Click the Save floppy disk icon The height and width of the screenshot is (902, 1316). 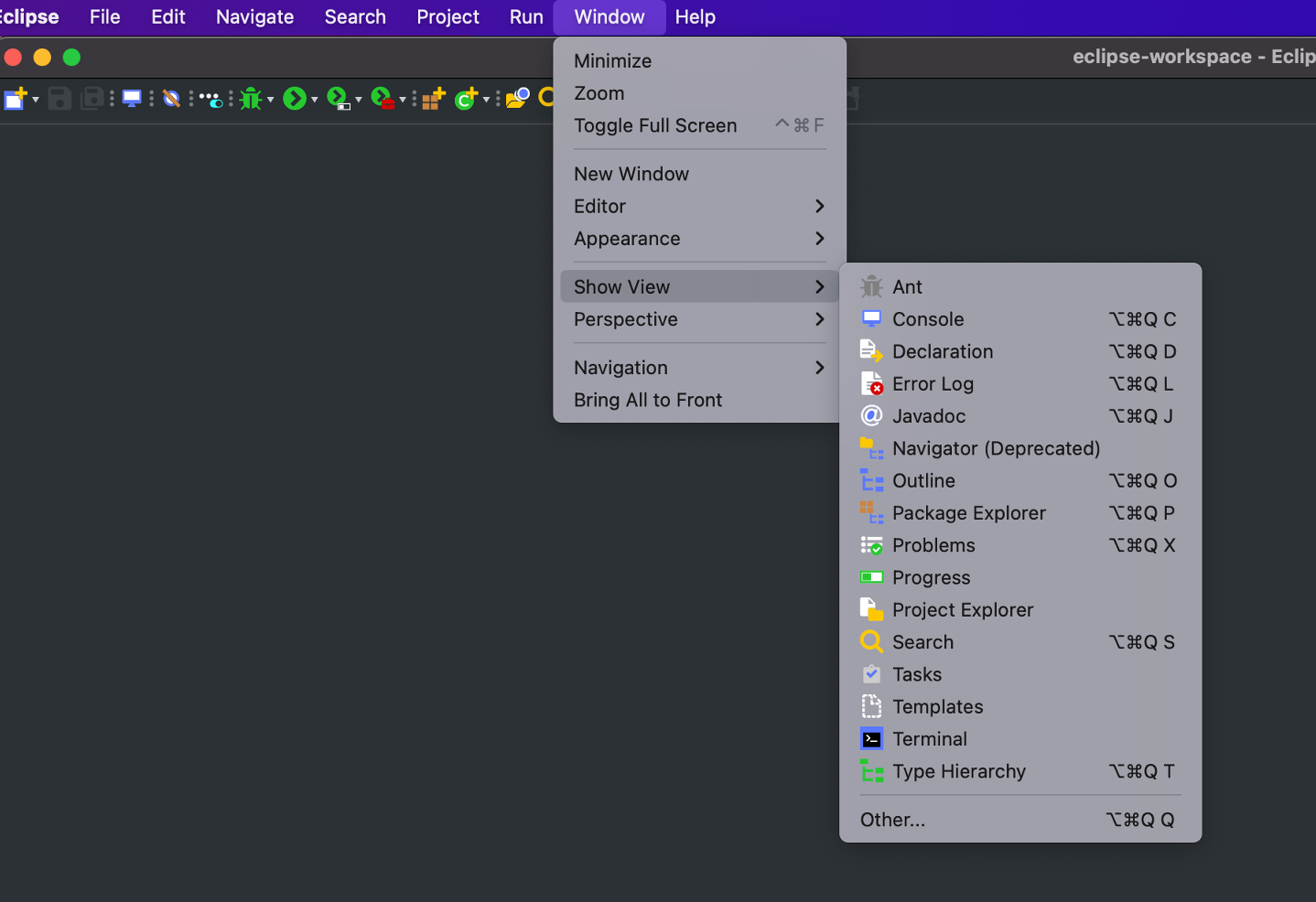[59, 99]
